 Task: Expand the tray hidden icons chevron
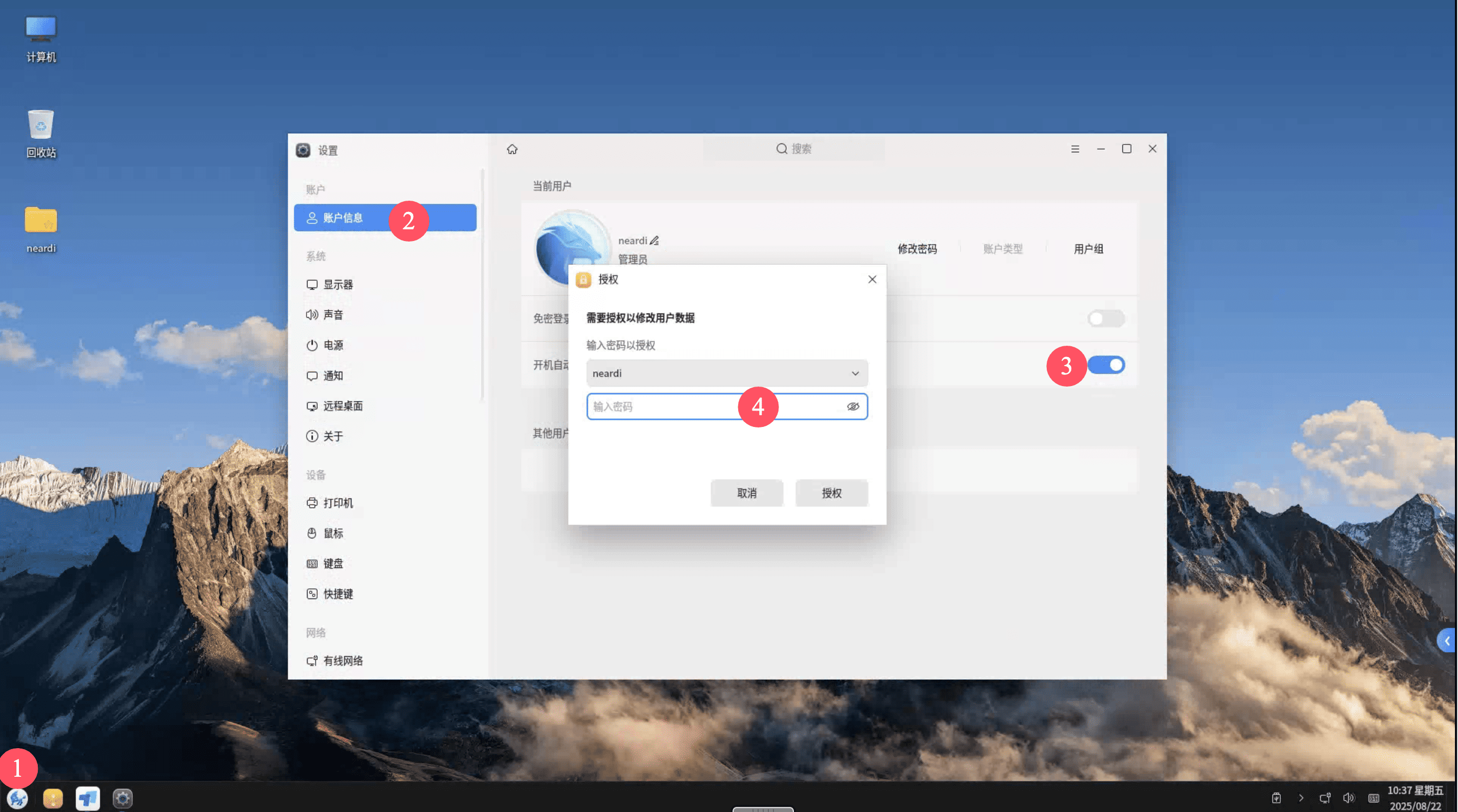click(x=1301, y=798)
